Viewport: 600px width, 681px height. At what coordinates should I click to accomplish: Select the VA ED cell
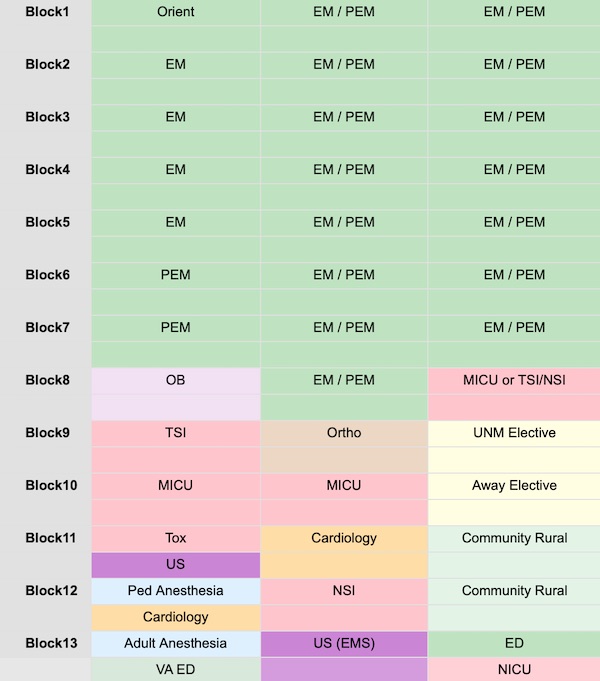[x=176, y=669]
